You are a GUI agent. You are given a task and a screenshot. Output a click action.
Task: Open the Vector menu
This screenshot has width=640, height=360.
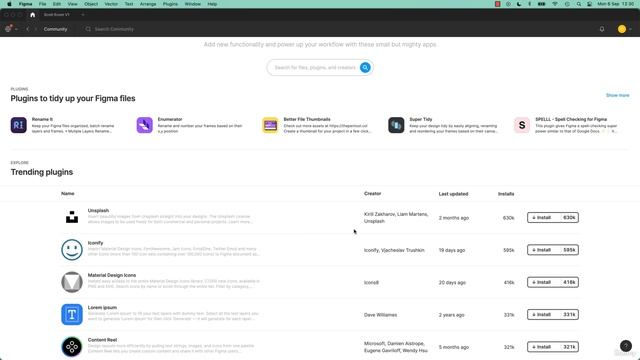111,4
